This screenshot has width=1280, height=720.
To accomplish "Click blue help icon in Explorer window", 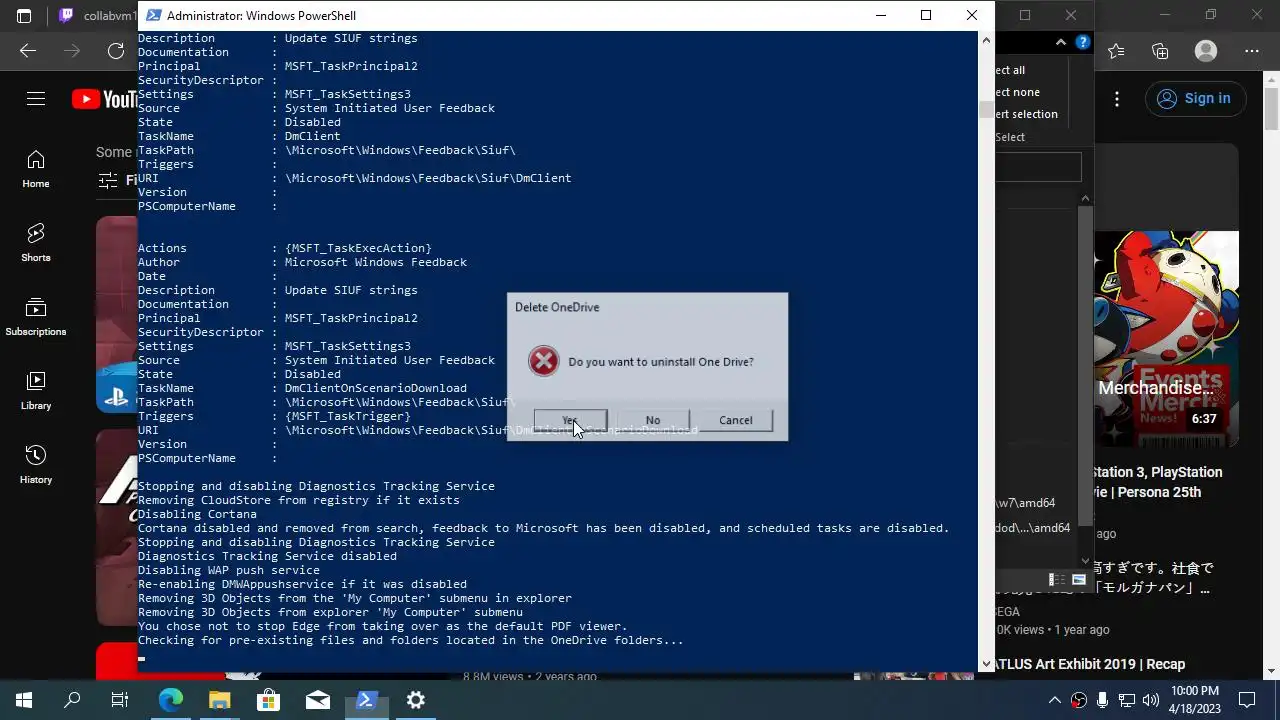I will tap(1082, 43).
